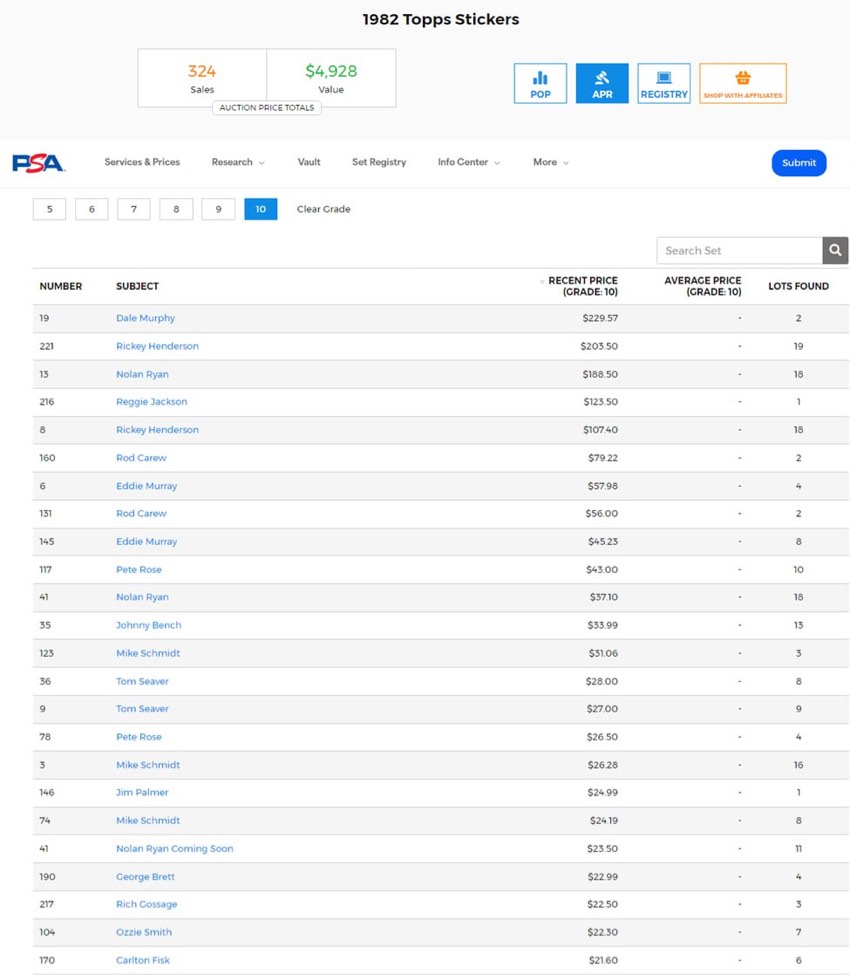This screenshot has width=850, height=975.
Task: Sort by Recent Price column arrow
Action: (542, 282)
